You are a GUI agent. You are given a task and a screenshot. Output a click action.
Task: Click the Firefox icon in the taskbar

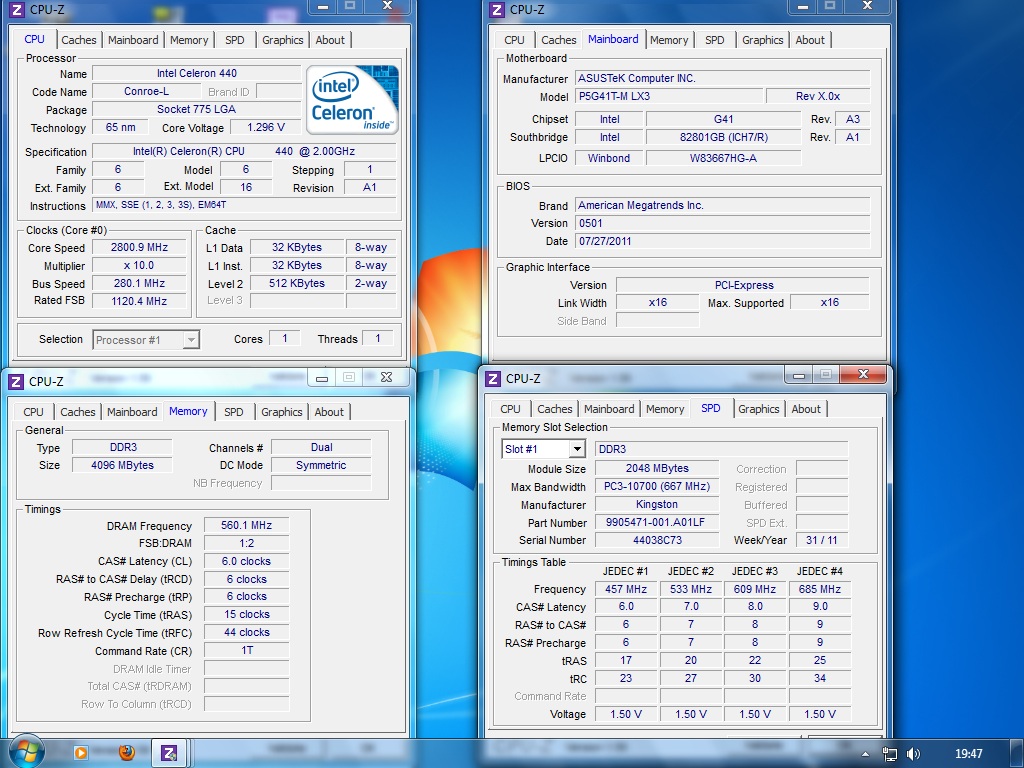(126, 752)
